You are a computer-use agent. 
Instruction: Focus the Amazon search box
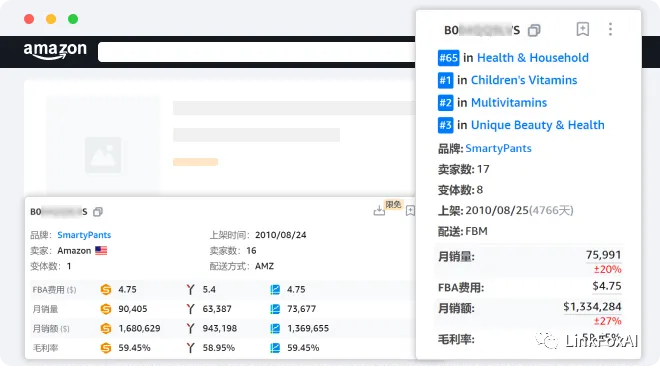257,52
